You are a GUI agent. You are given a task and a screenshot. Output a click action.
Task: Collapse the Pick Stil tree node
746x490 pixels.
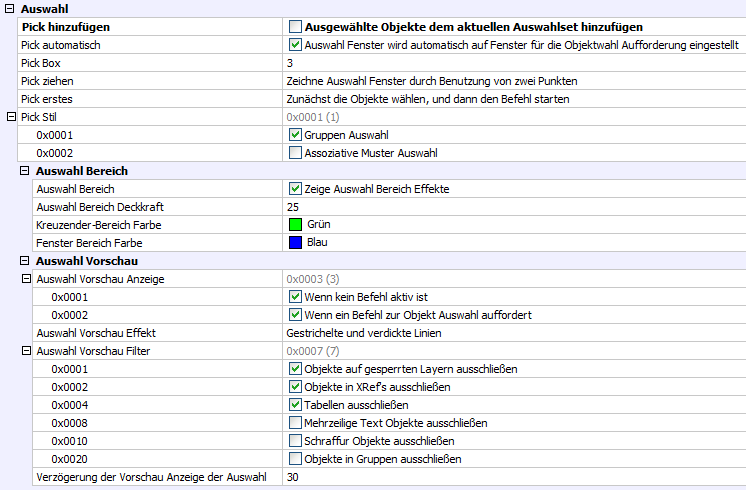[10, 117]
